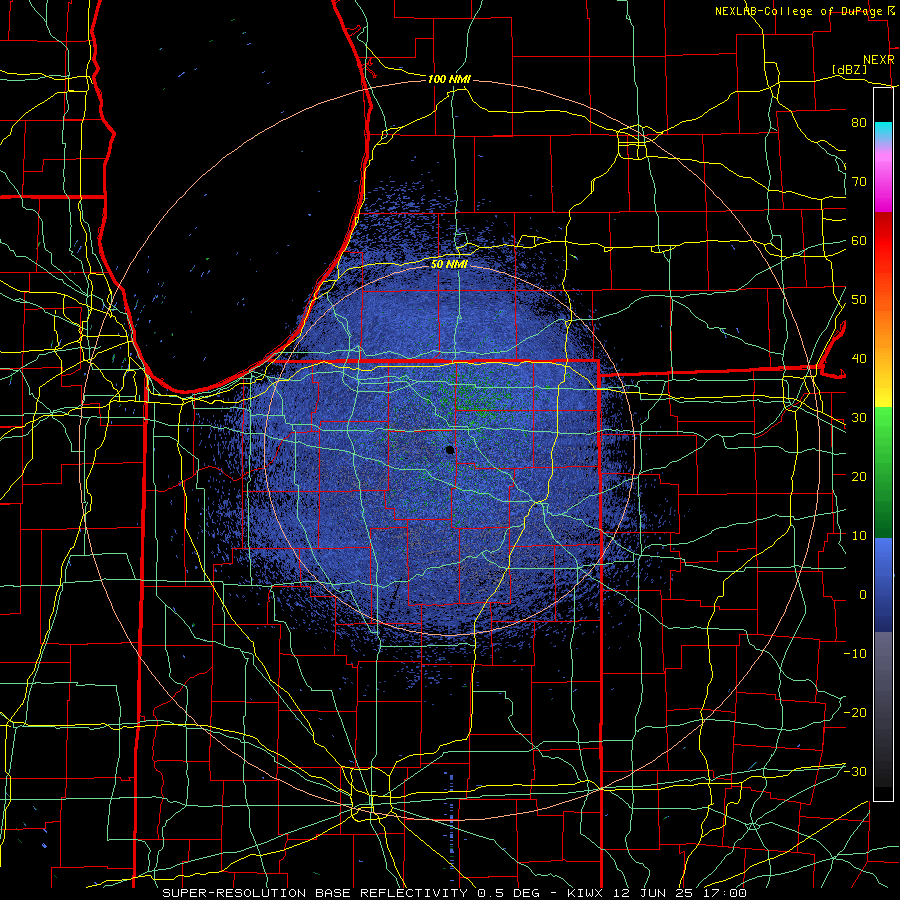Click the 0 dBZ scale value

pyautogui.click(x=863, y=595)
